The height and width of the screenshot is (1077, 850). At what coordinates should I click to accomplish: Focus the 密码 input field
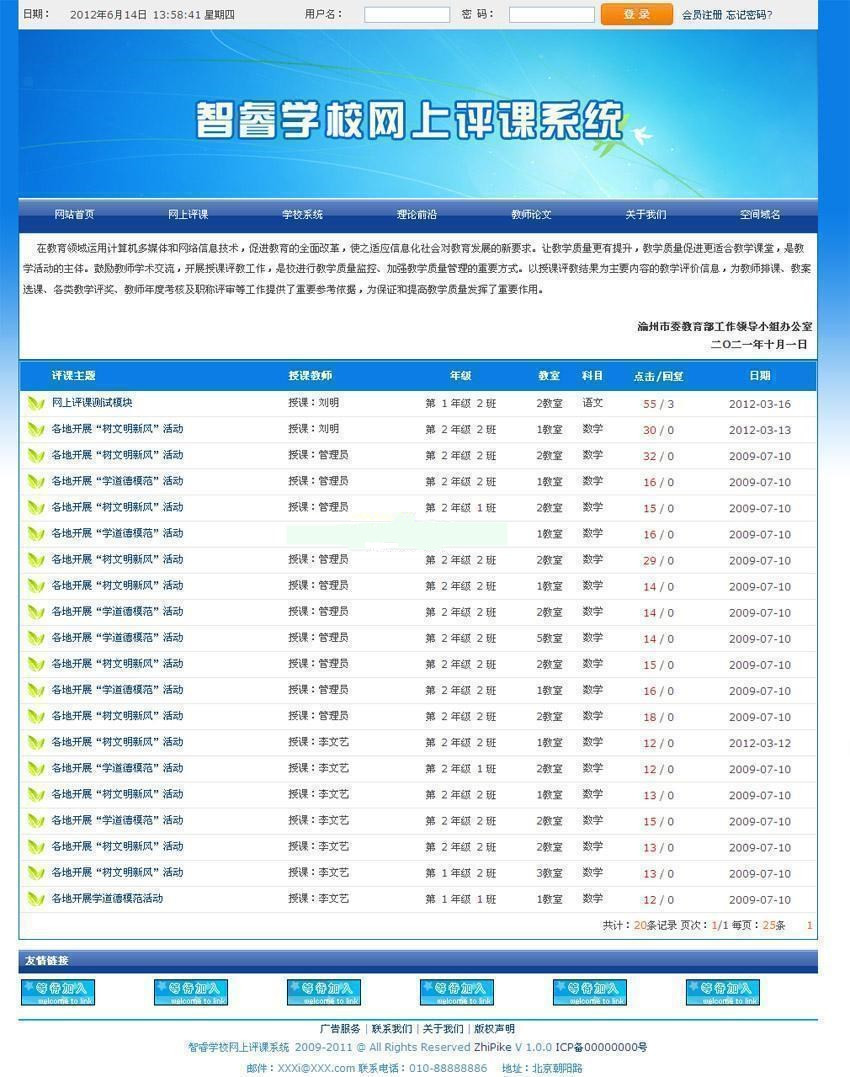coord(551,15)
